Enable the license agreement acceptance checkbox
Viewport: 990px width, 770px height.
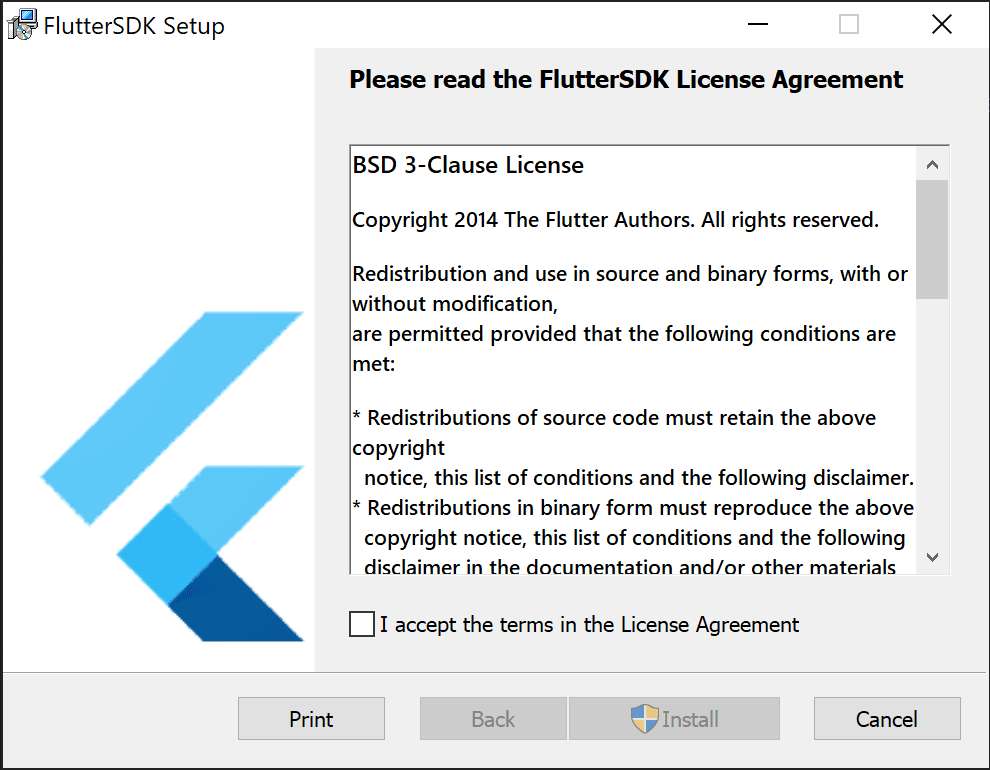(361, 623)
